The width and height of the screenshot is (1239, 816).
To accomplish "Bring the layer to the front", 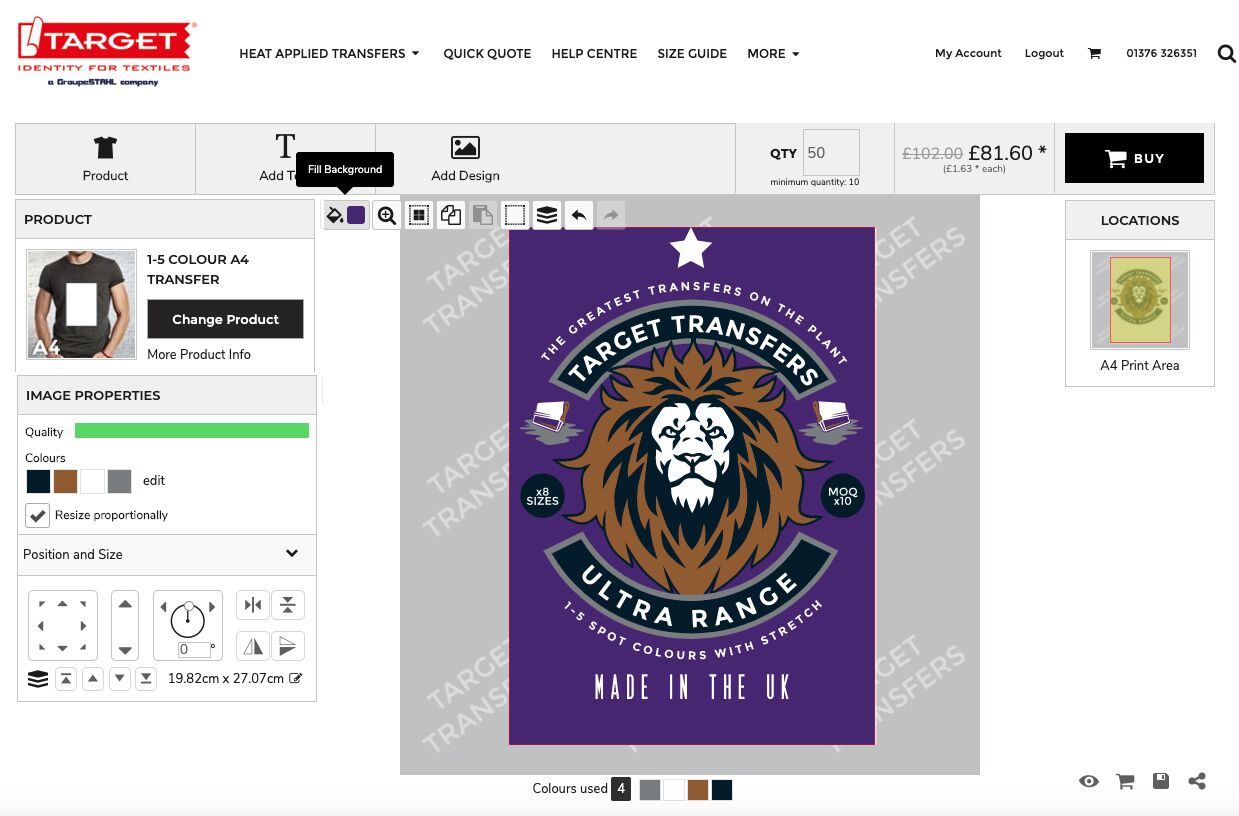I will tap(65, 679).
